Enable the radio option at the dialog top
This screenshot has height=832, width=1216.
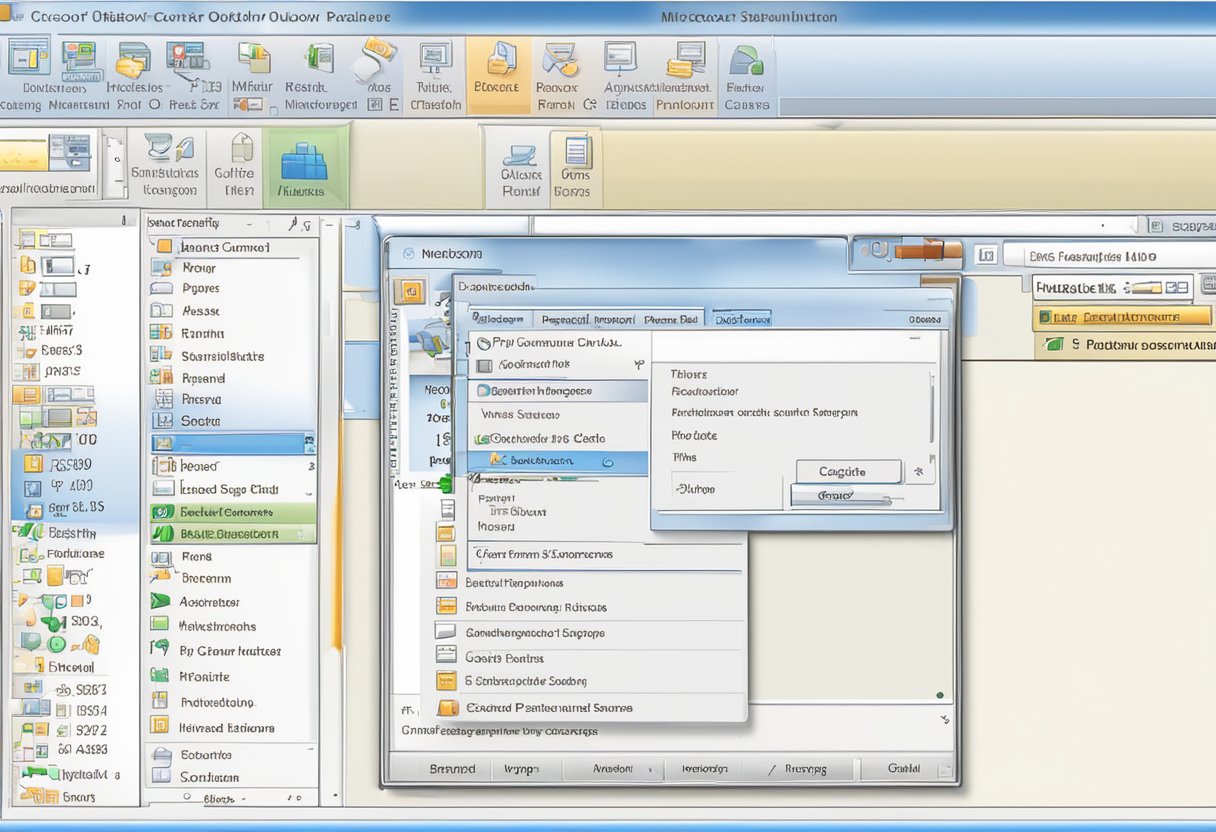pos(484,342)
